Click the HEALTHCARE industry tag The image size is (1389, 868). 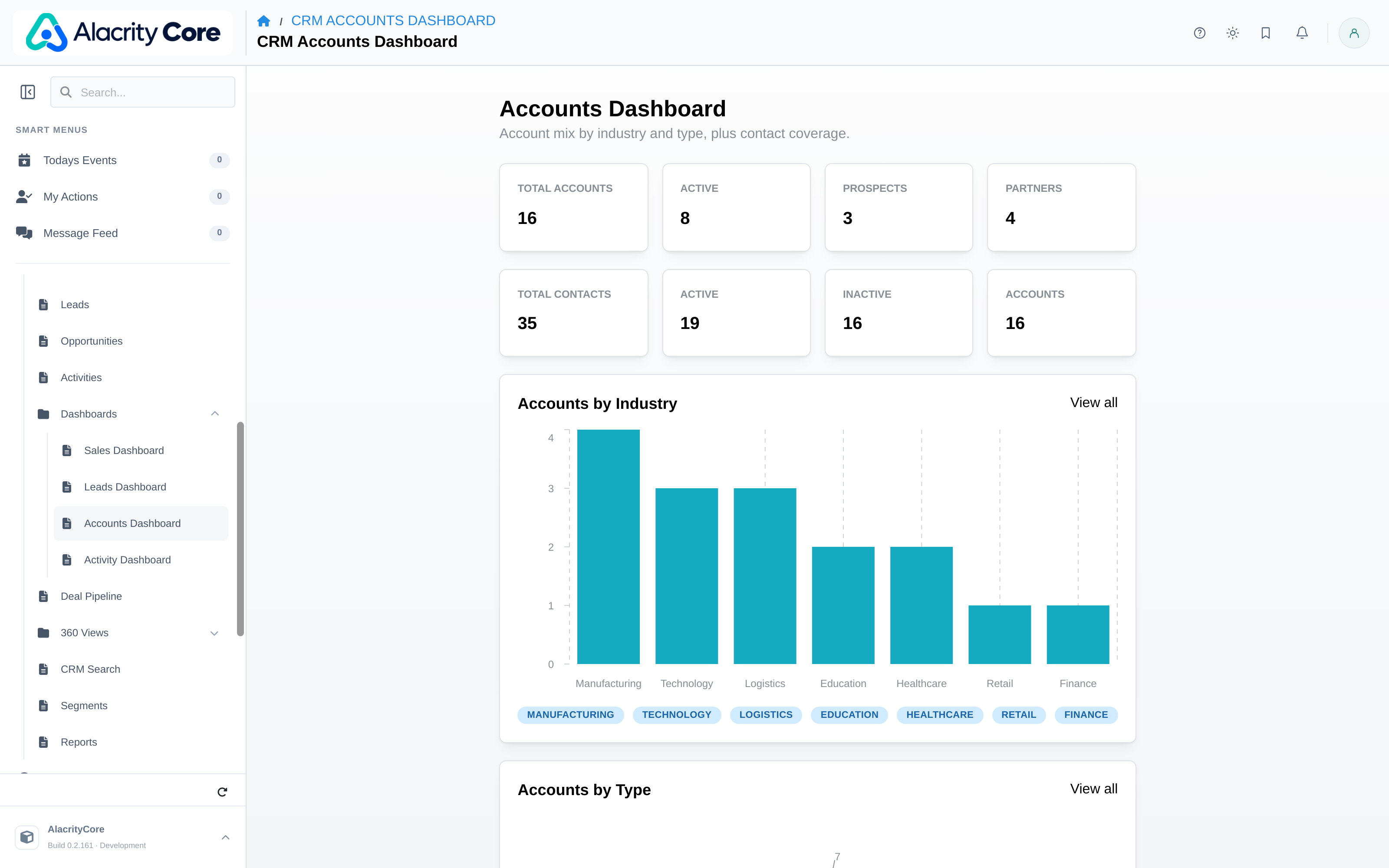940,715
